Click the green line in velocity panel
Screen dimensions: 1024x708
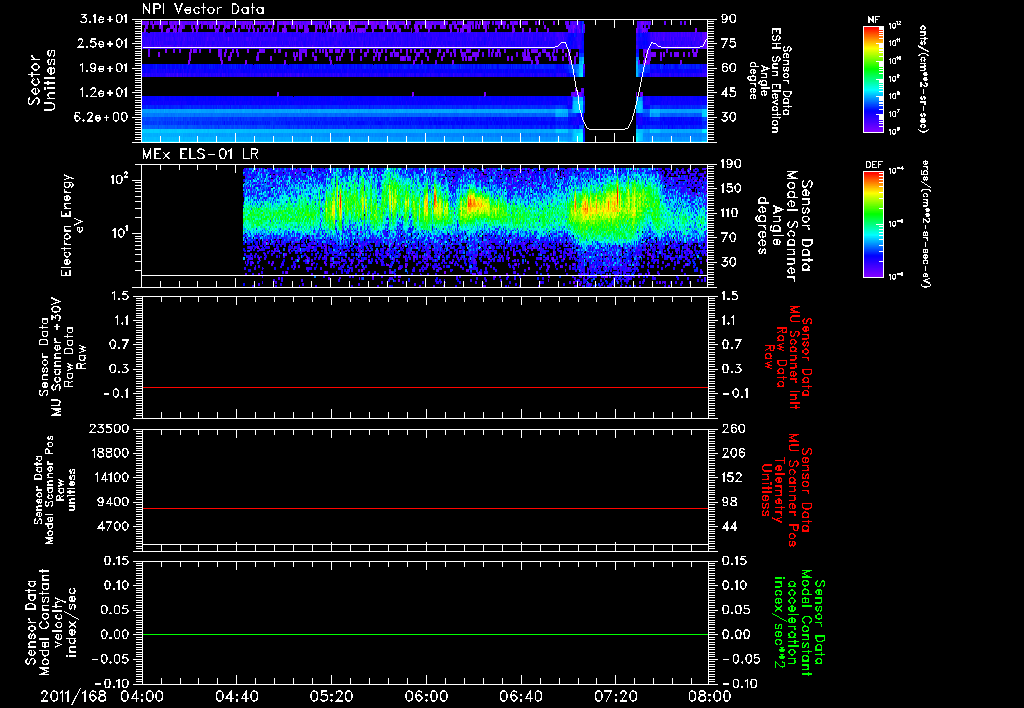click(x=425, y=634)
